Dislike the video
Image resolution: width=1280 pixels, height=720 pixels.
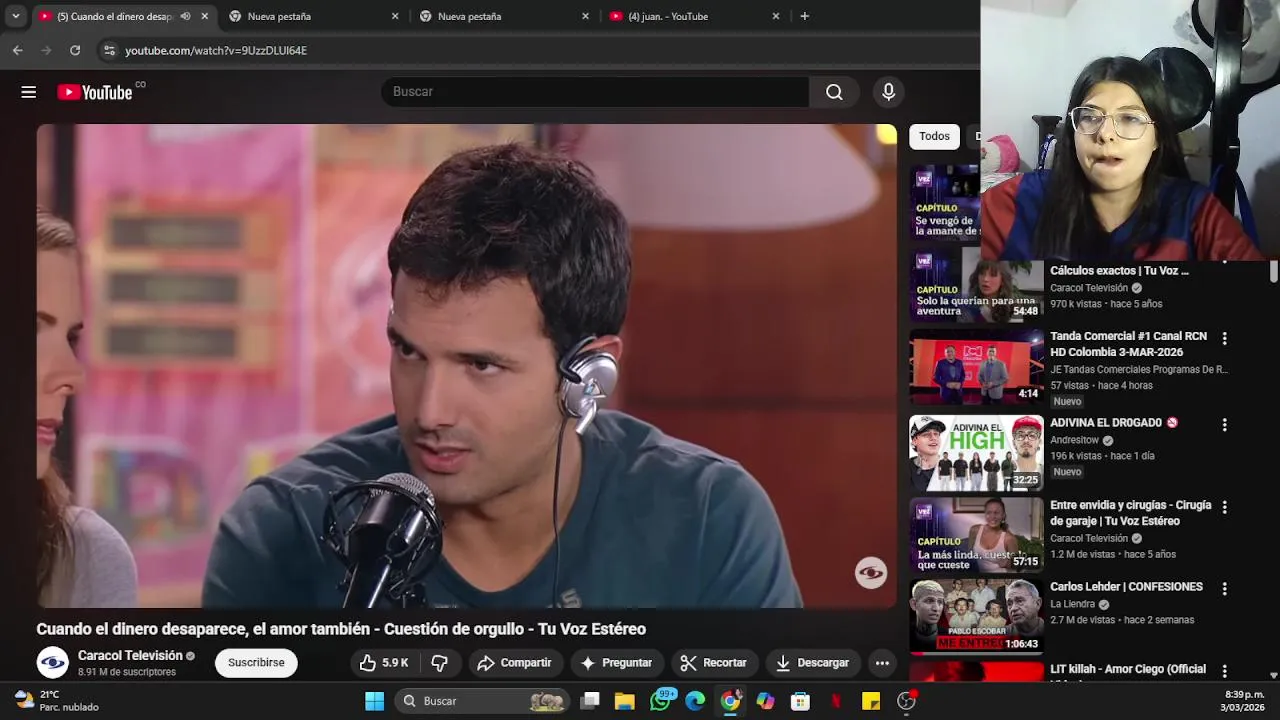[x=439, y=663]
